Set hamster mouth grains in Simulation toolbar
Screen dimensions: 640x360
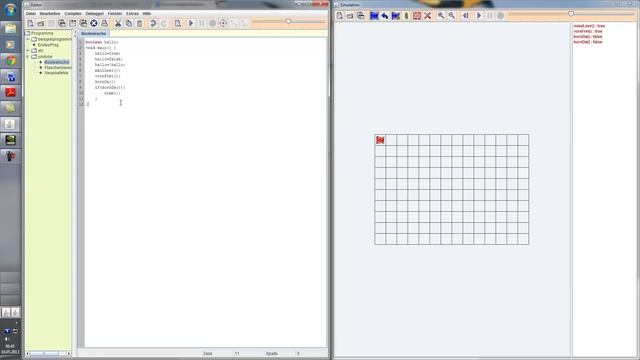tap(396, 16)
